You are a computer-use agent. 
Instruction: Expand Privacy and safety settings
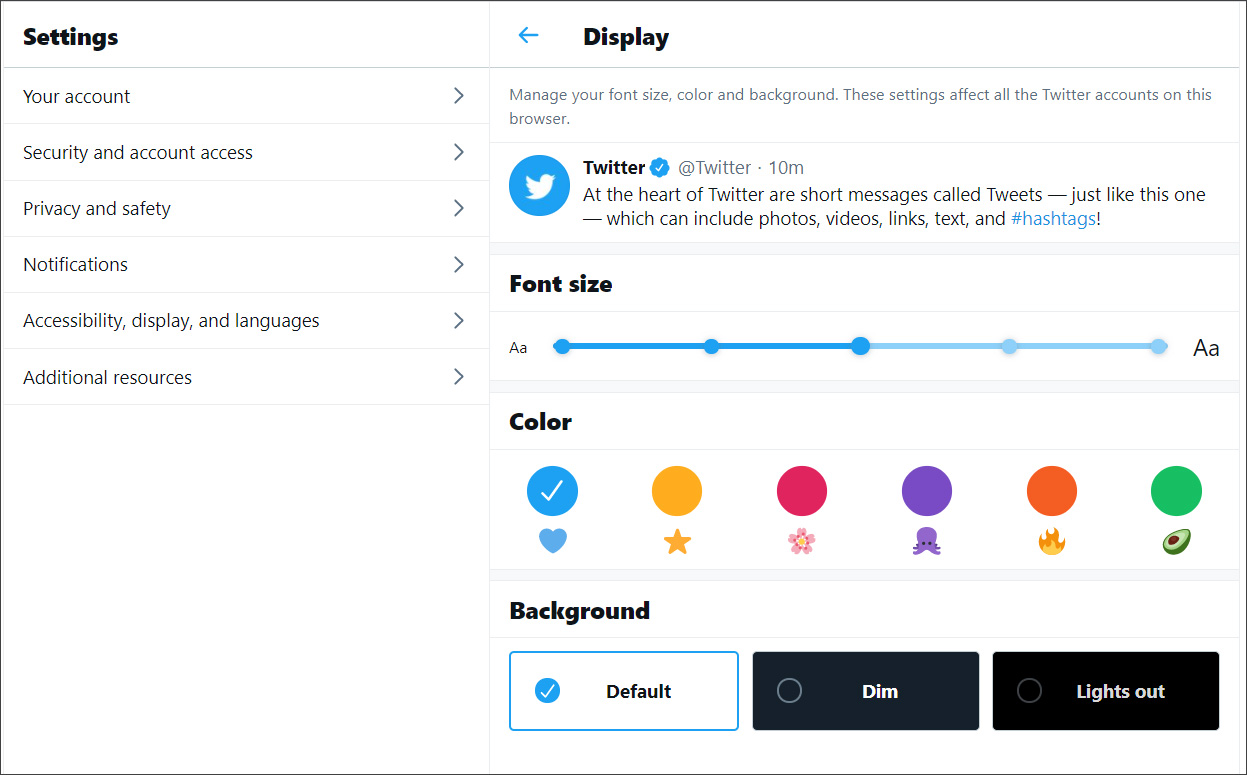244,208
